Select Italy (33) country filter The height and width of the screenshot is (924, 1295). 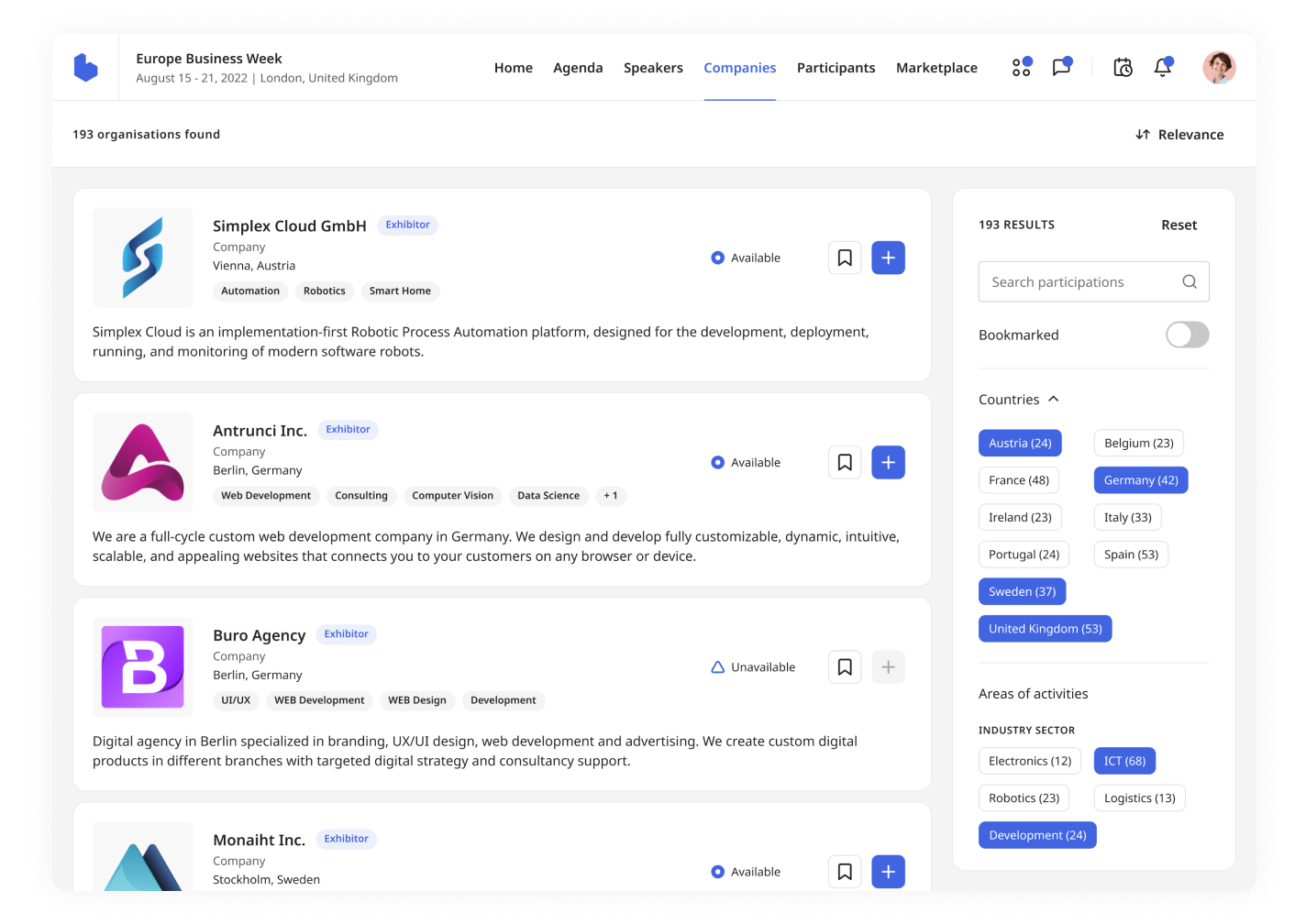1127,517
